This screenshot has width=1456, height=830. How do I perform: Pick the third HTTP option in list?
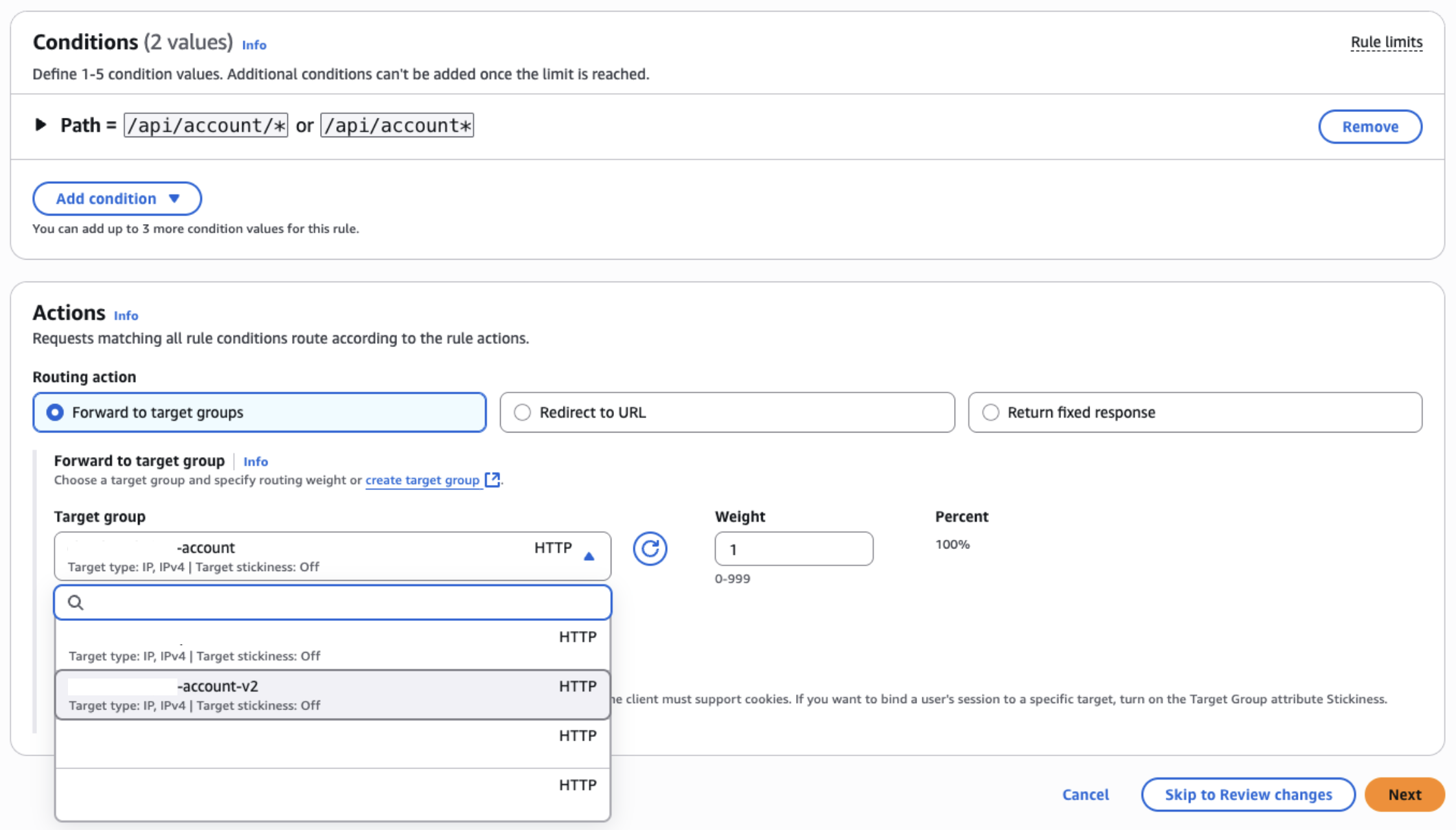point(332,744)
